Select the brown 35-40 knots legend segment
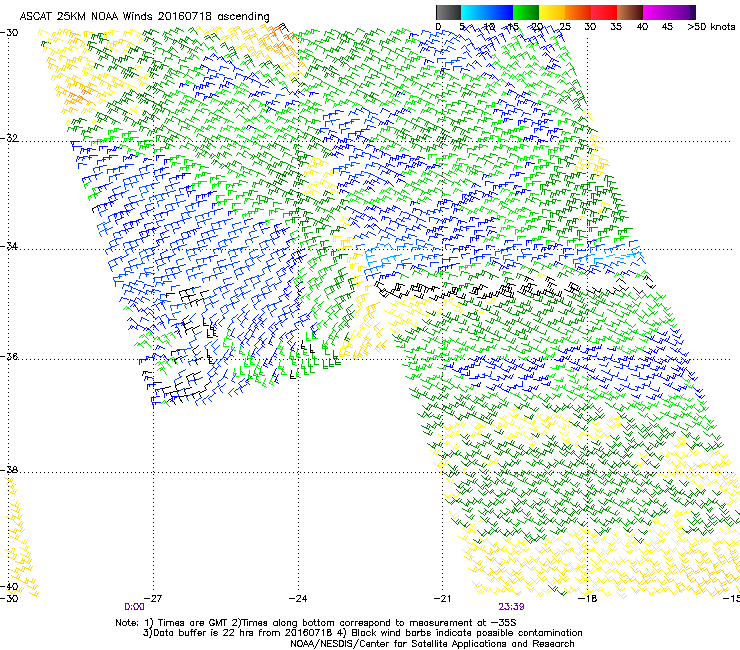Image resolution: width=740 pixels, height=650 pixels. point(630,12)
